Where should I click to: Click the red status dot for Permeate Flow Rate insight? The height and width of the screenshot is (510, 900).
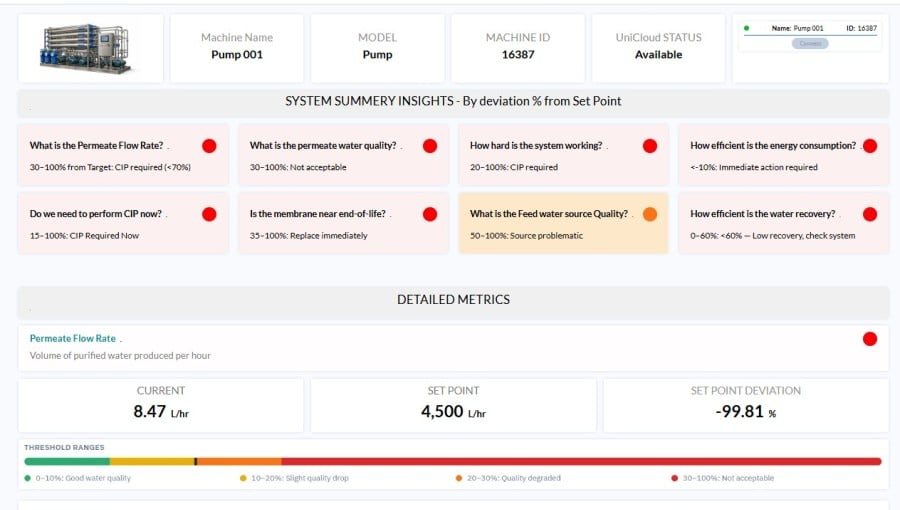tap(209, 146)
